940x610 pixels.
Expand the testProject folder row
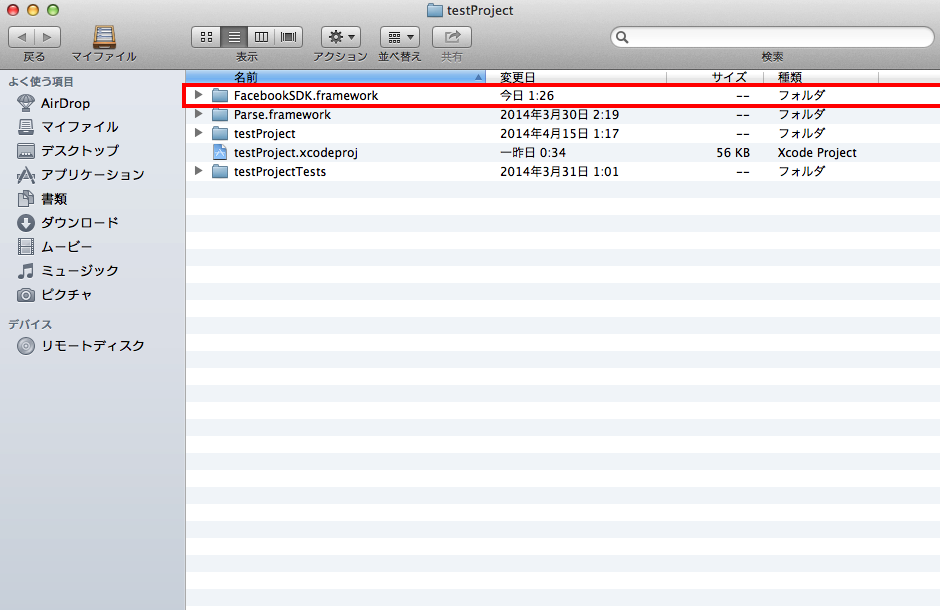click(x=198, y=133)
